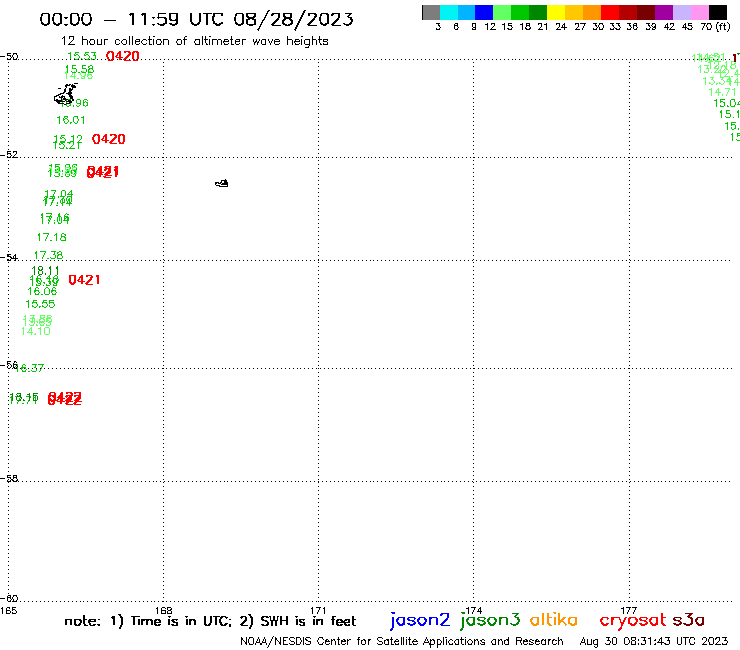
Task: Select the 15.53 wave height reading
Action: coord(82,56)
